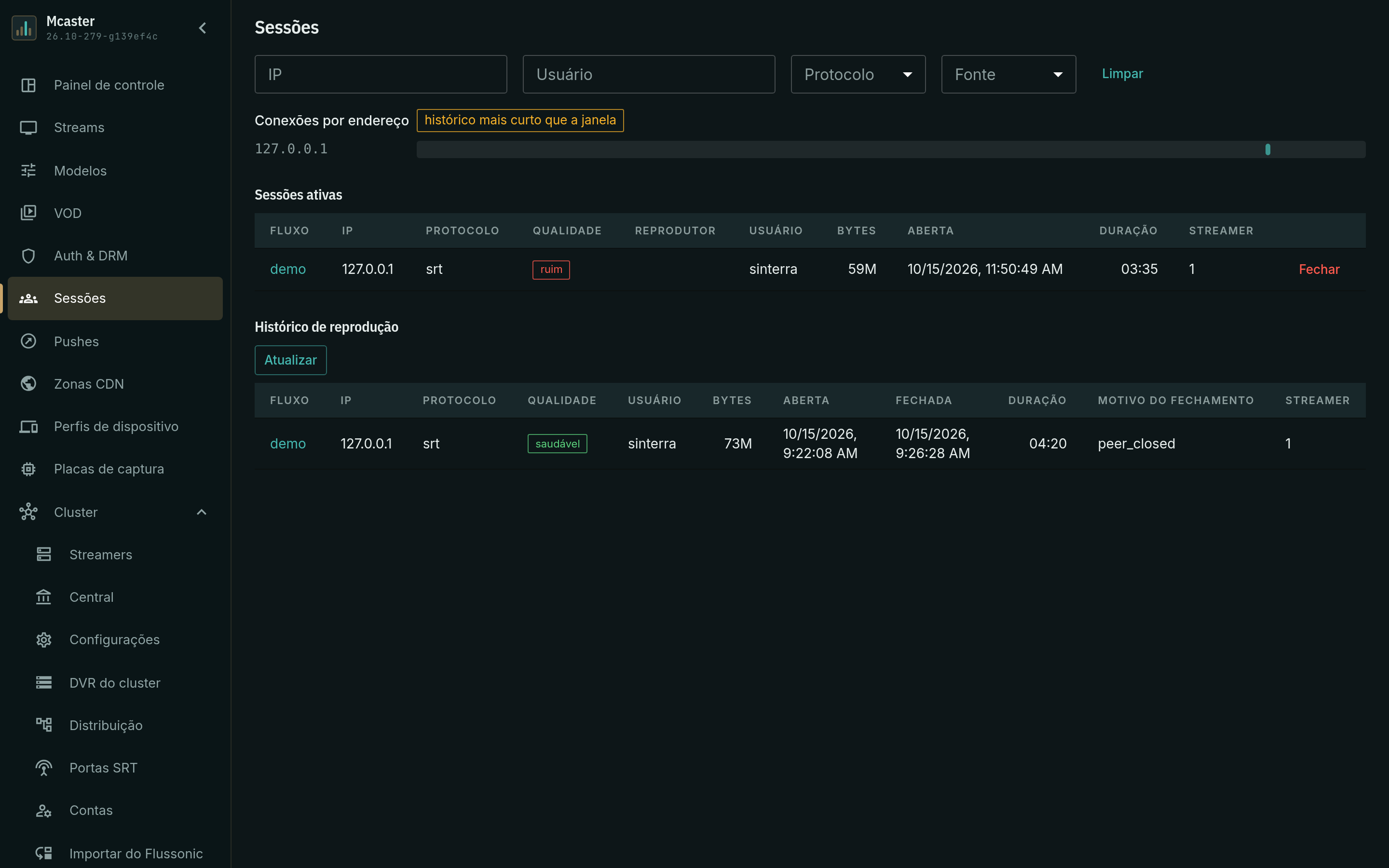1389x868 pixels.
Task: Click the Auth & DRM shield icon
Action: [x=28, y=256]
